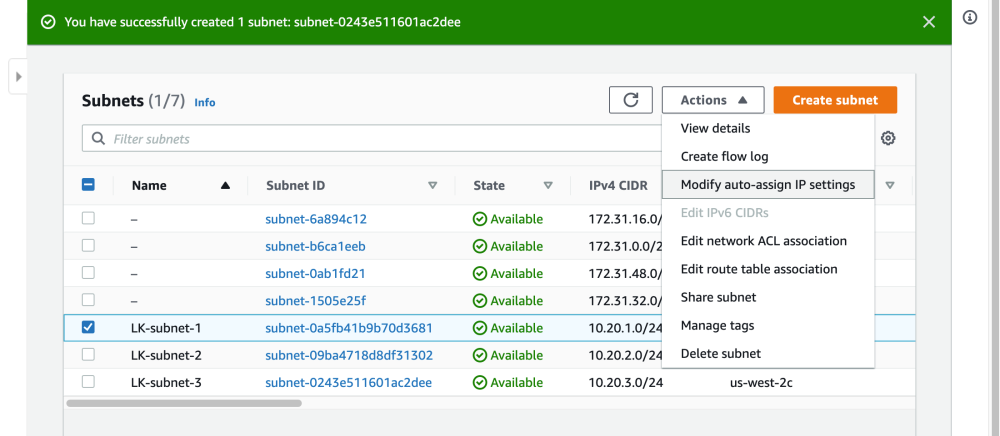Click the refresh subnets icon button
Viewport: 1000px width, 436px height.
[630, 100]
